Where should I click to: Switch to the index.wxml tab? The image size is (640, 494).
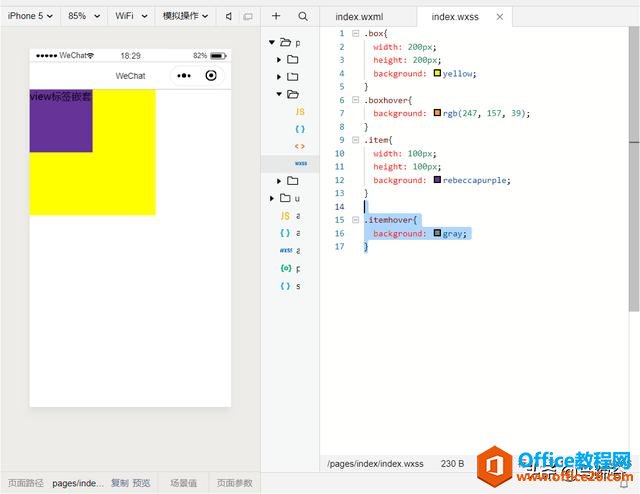pyautogui.click(x=359, y=17)
